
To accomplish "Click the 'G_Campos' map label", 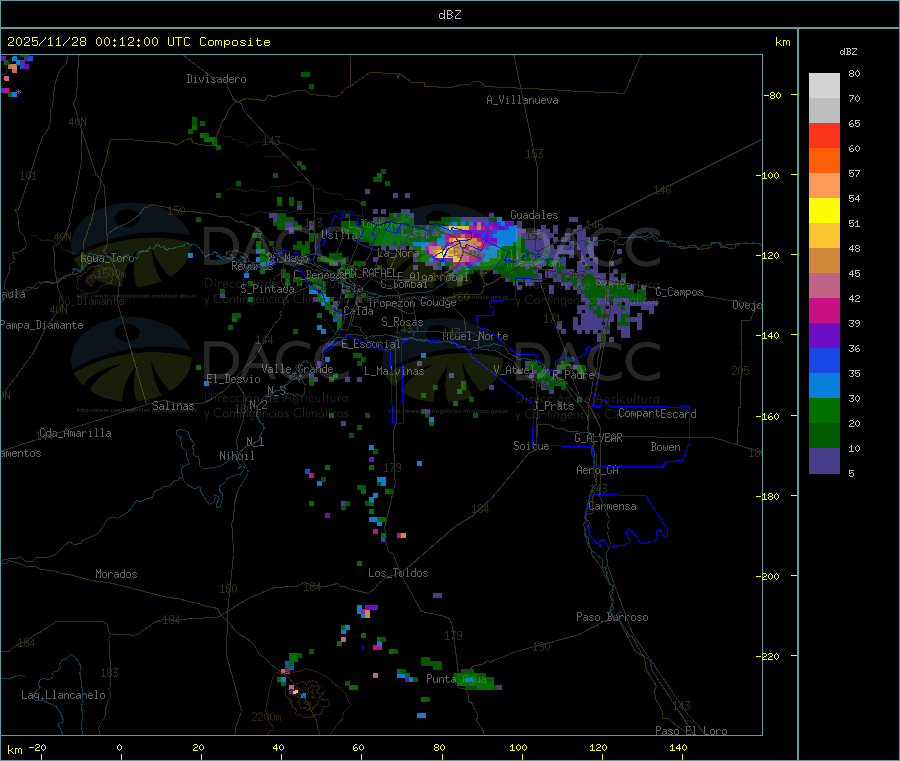I will coord(679,292).
